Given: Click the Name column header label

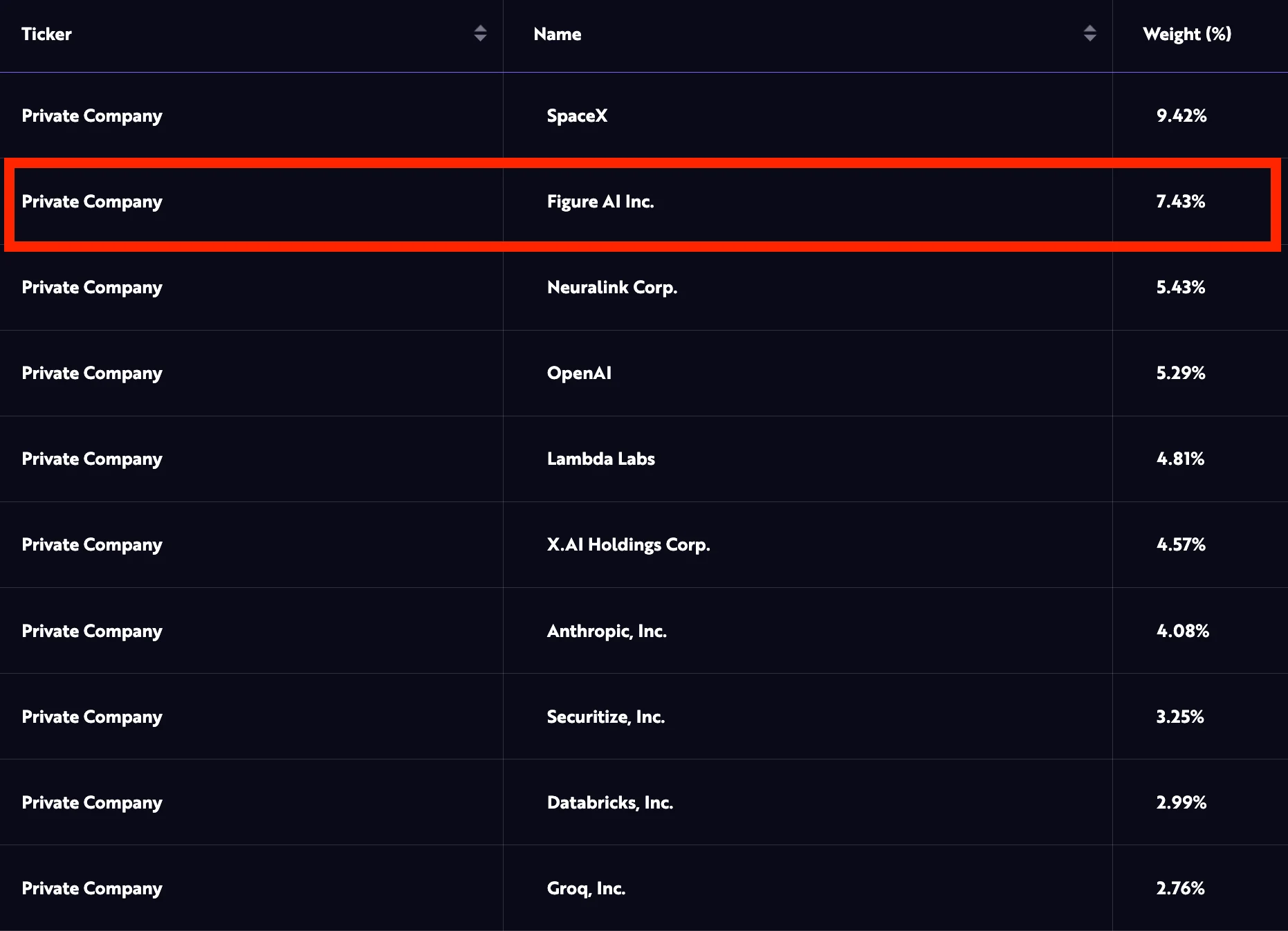Looking at the screenshot, I should [557, 34].
